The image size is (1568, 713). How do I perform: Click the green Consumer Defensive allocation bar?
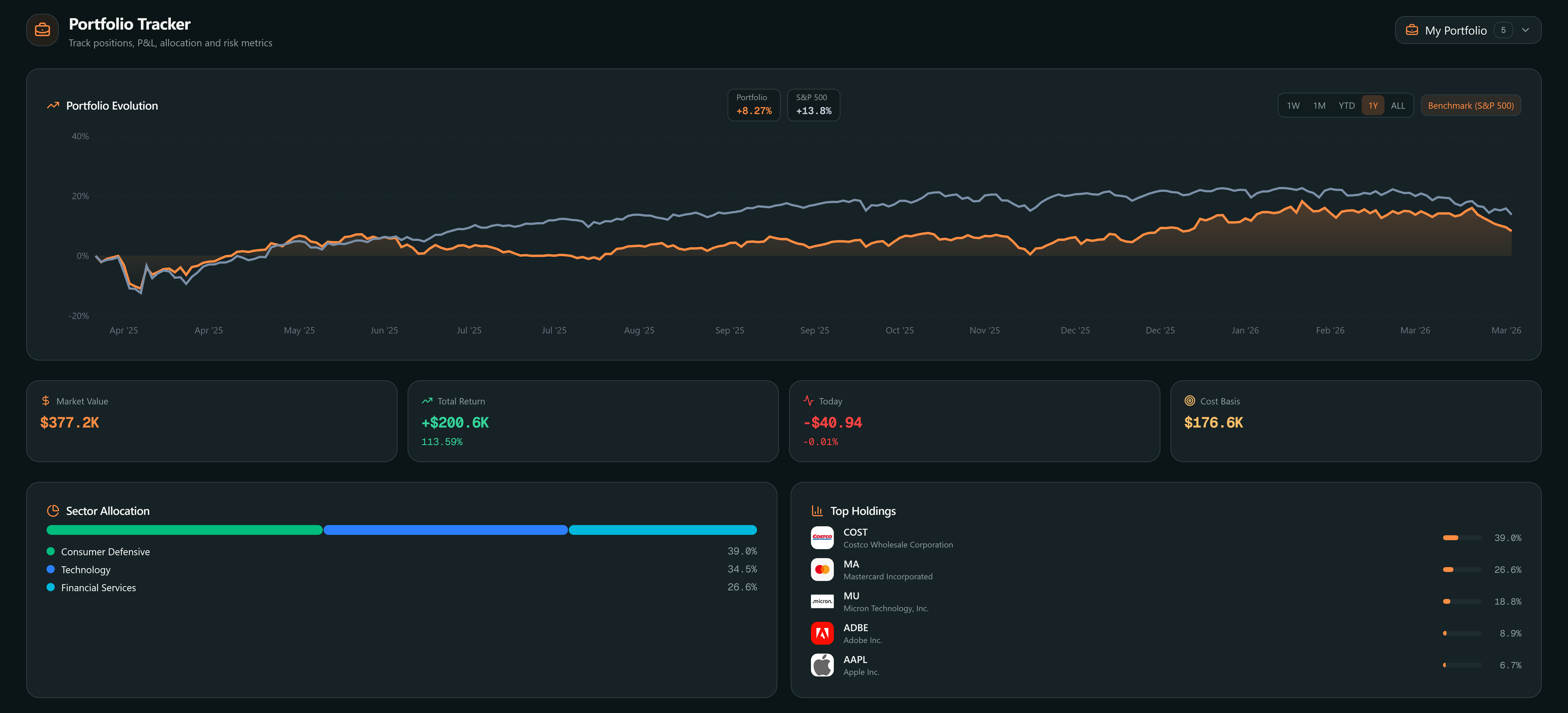(184, 530)
